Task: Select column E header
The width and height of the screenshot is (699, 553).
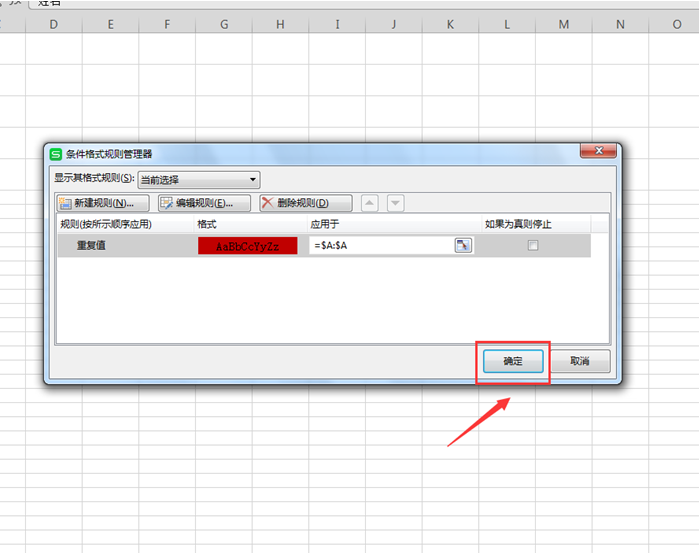Action: click(111, 24)
